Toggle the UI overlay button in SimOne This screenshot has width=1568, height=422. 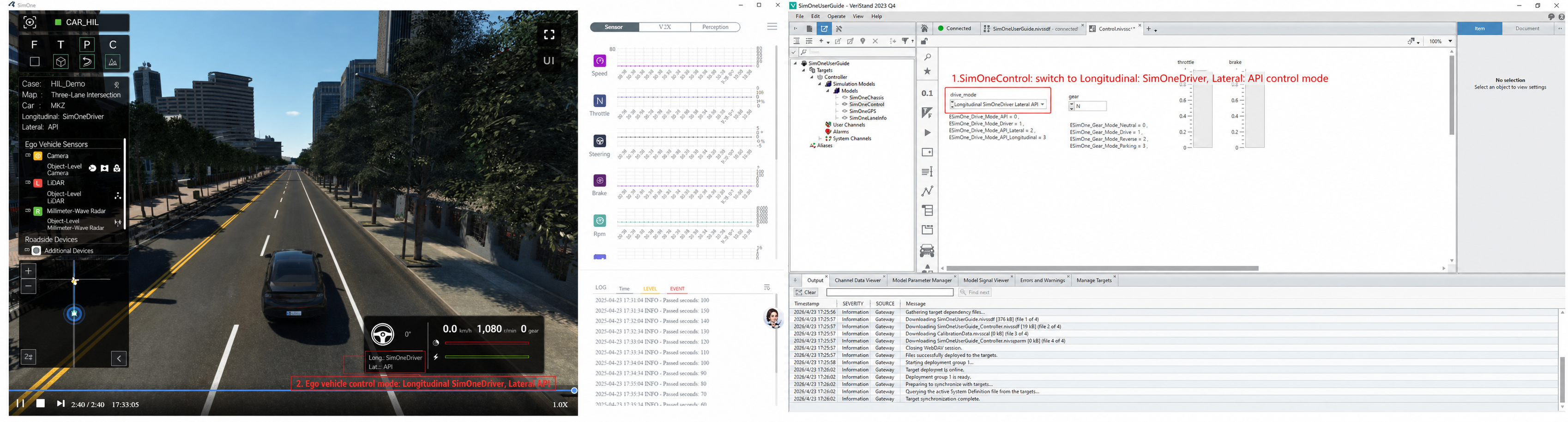[549, 60]
